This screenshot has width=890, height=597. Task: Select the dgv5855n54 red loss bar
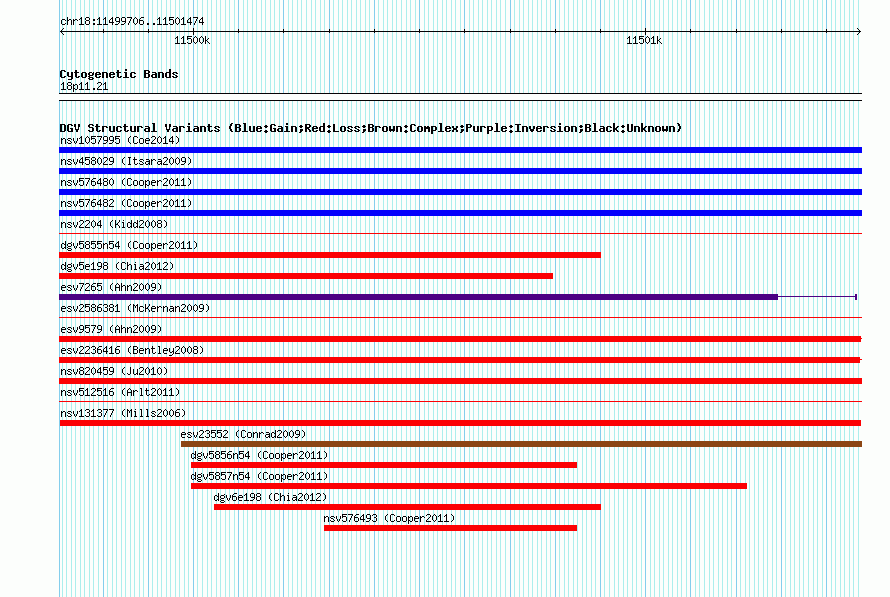click(330, 255)
